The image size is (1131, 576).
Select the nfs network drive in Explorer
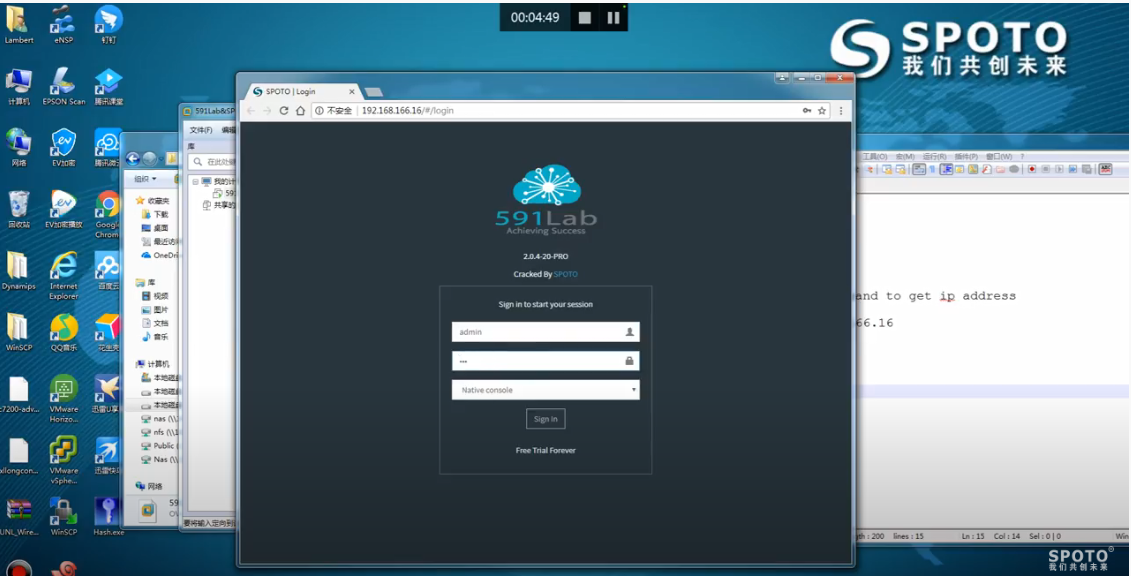tap(159, 433)
